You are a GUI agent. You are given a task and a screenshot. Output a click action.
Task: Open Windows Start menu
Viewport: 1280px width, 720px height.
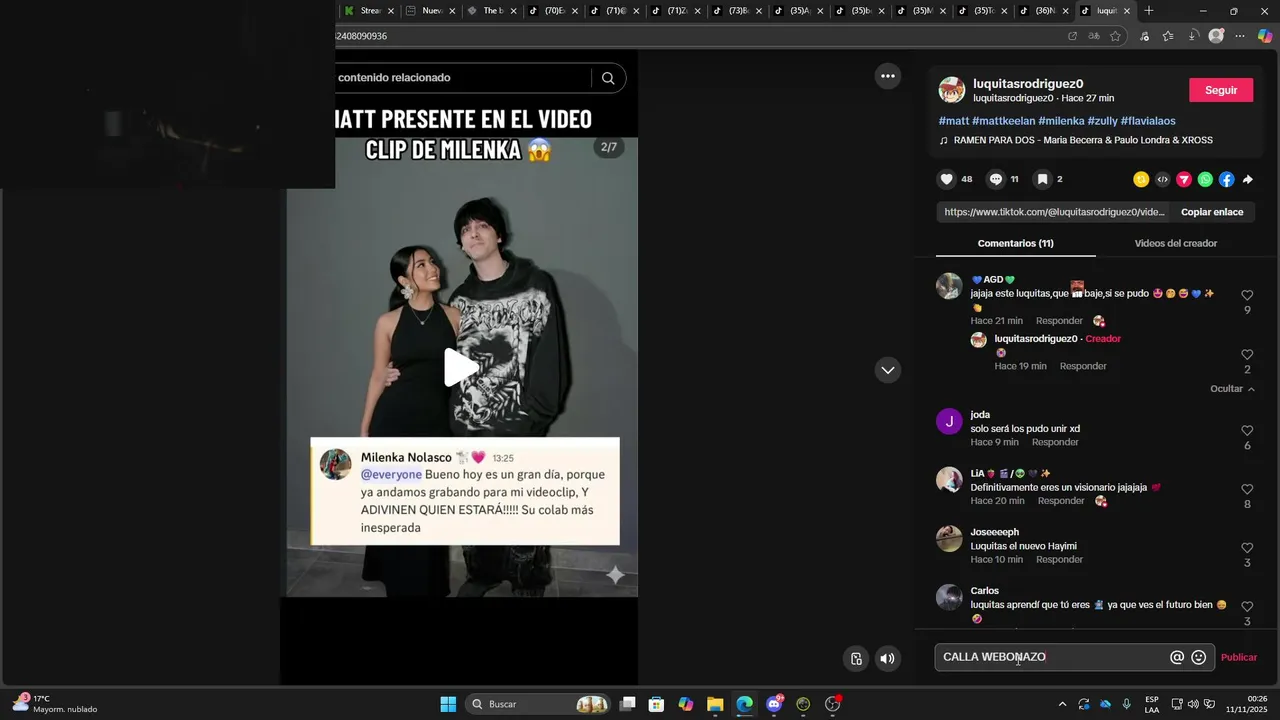(x=448, y=704)
